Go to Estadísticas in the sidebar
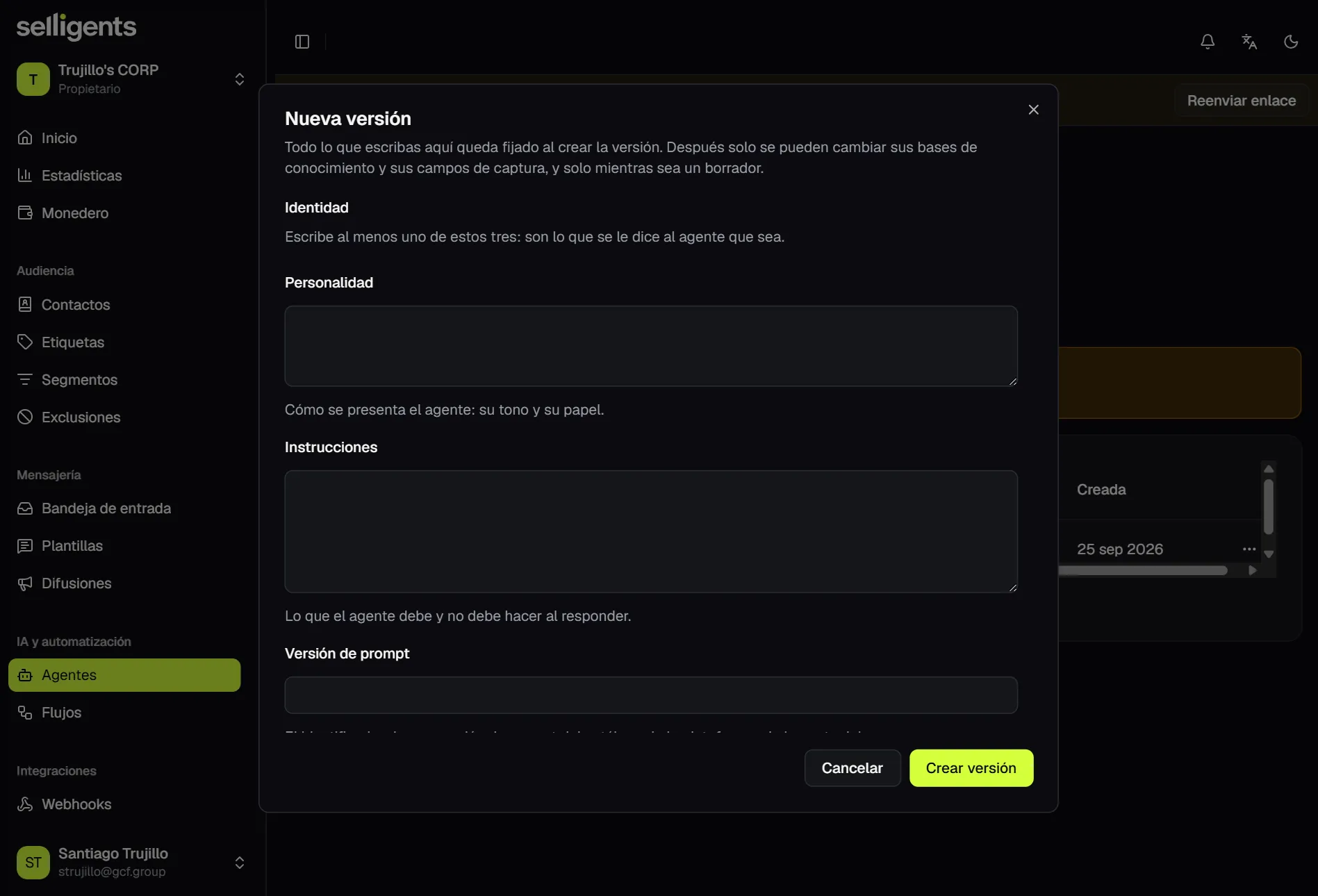 point(124,176)
